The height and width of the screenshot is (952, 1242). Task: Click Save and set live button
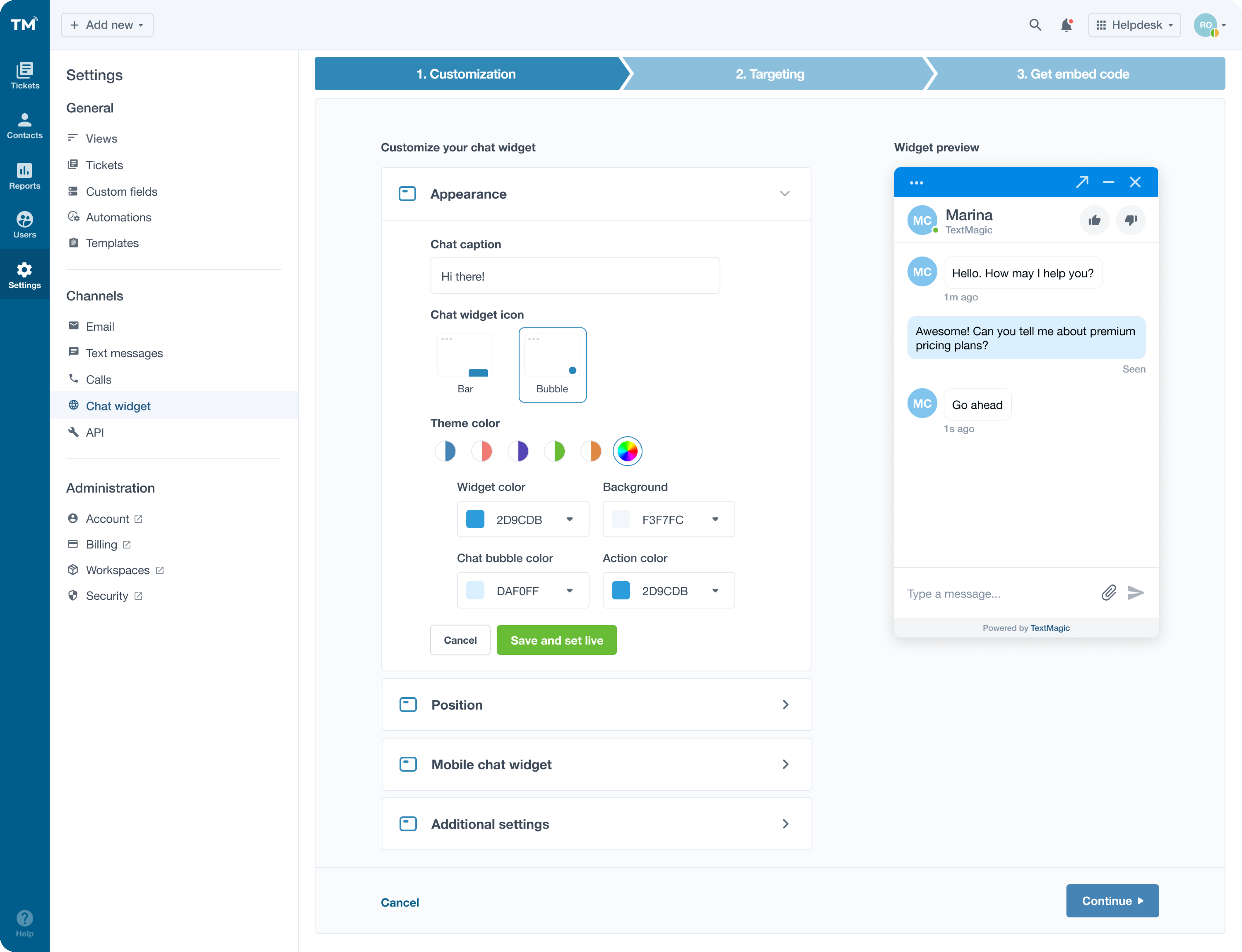coord(556,640)
